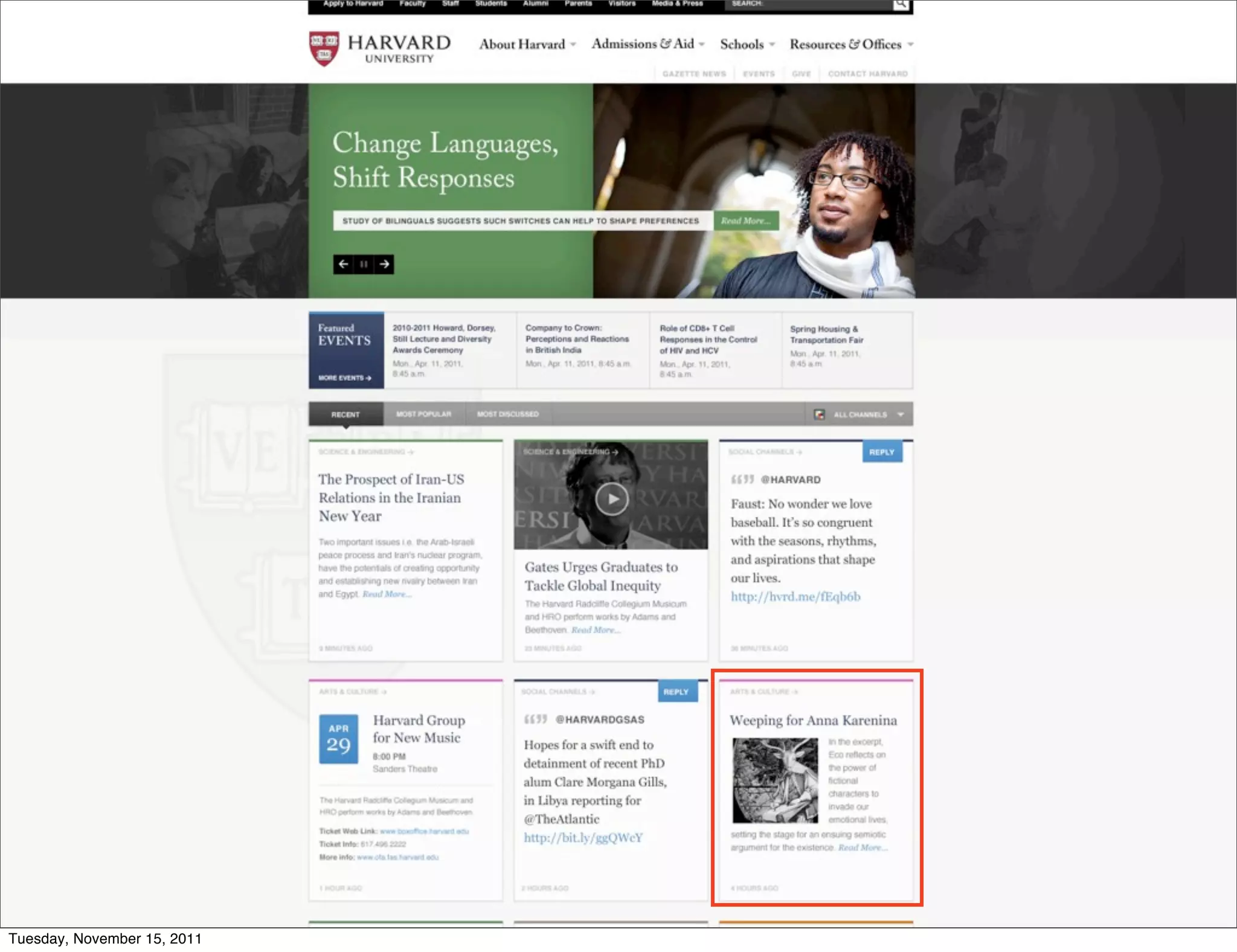Image resolution: width=1237 pixels, height=952 pixels.
Task: Play the Gates graduation video
Action: point(611,499)
